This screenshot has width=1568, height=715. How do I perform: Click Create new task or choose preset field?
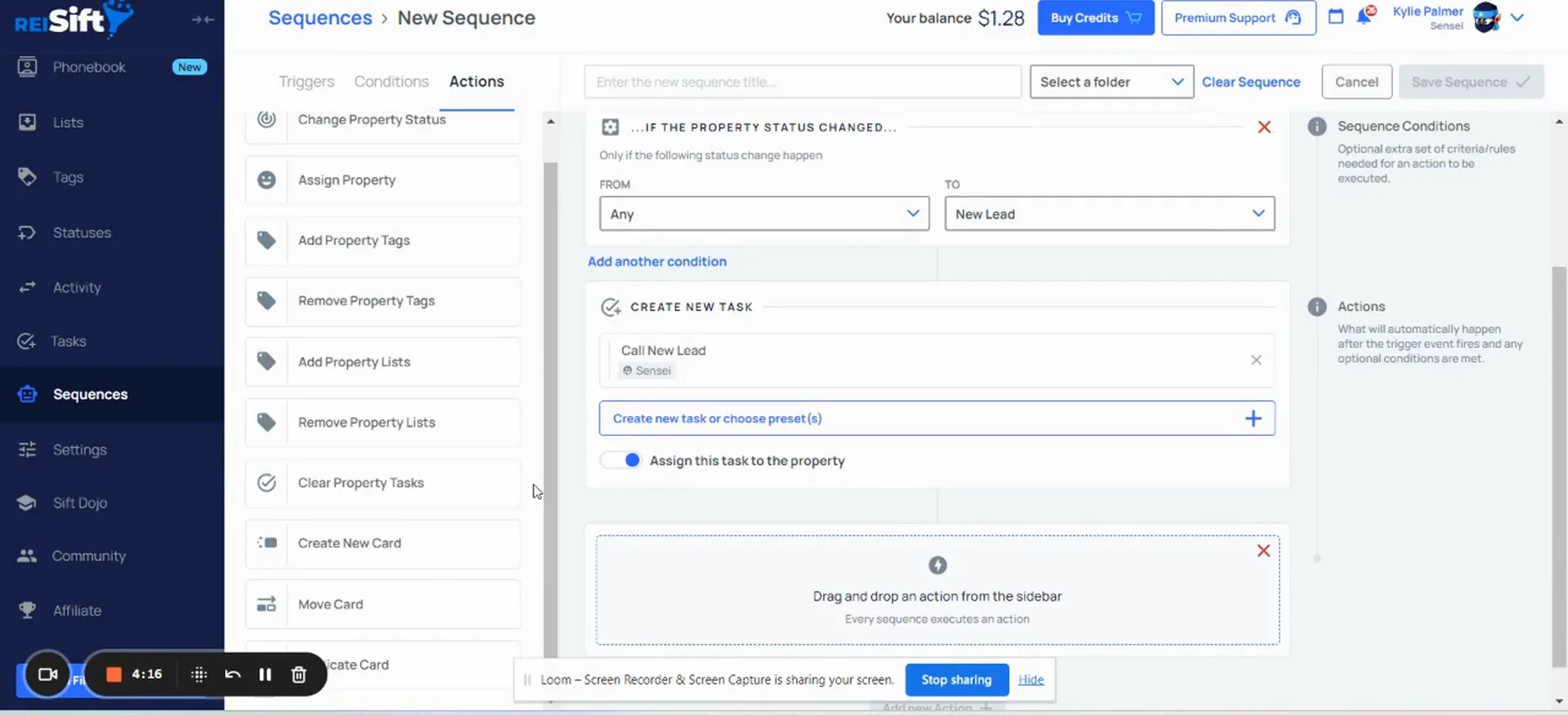937,419
